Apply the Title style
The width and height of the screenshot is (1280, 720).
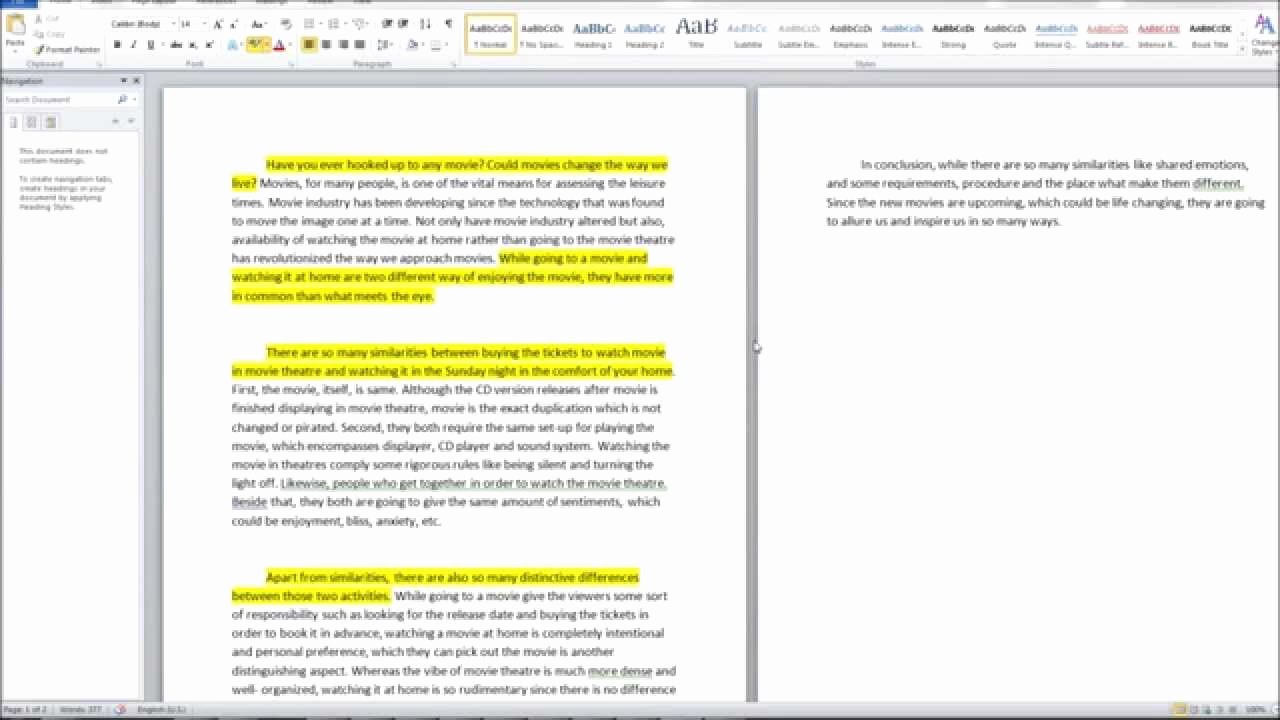[696, 33]
